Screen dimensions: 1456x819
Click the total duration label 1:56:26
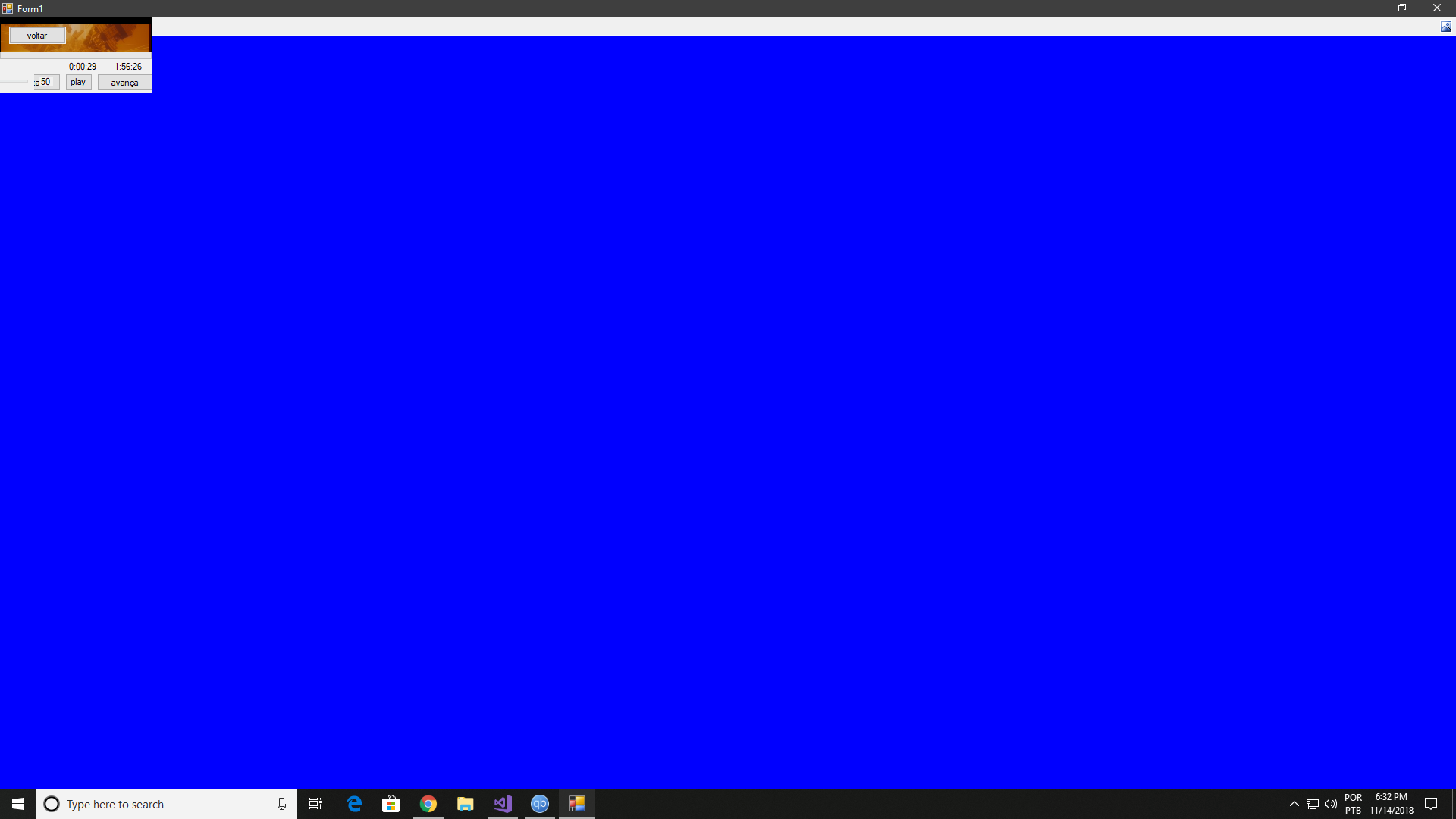[127, 66]
